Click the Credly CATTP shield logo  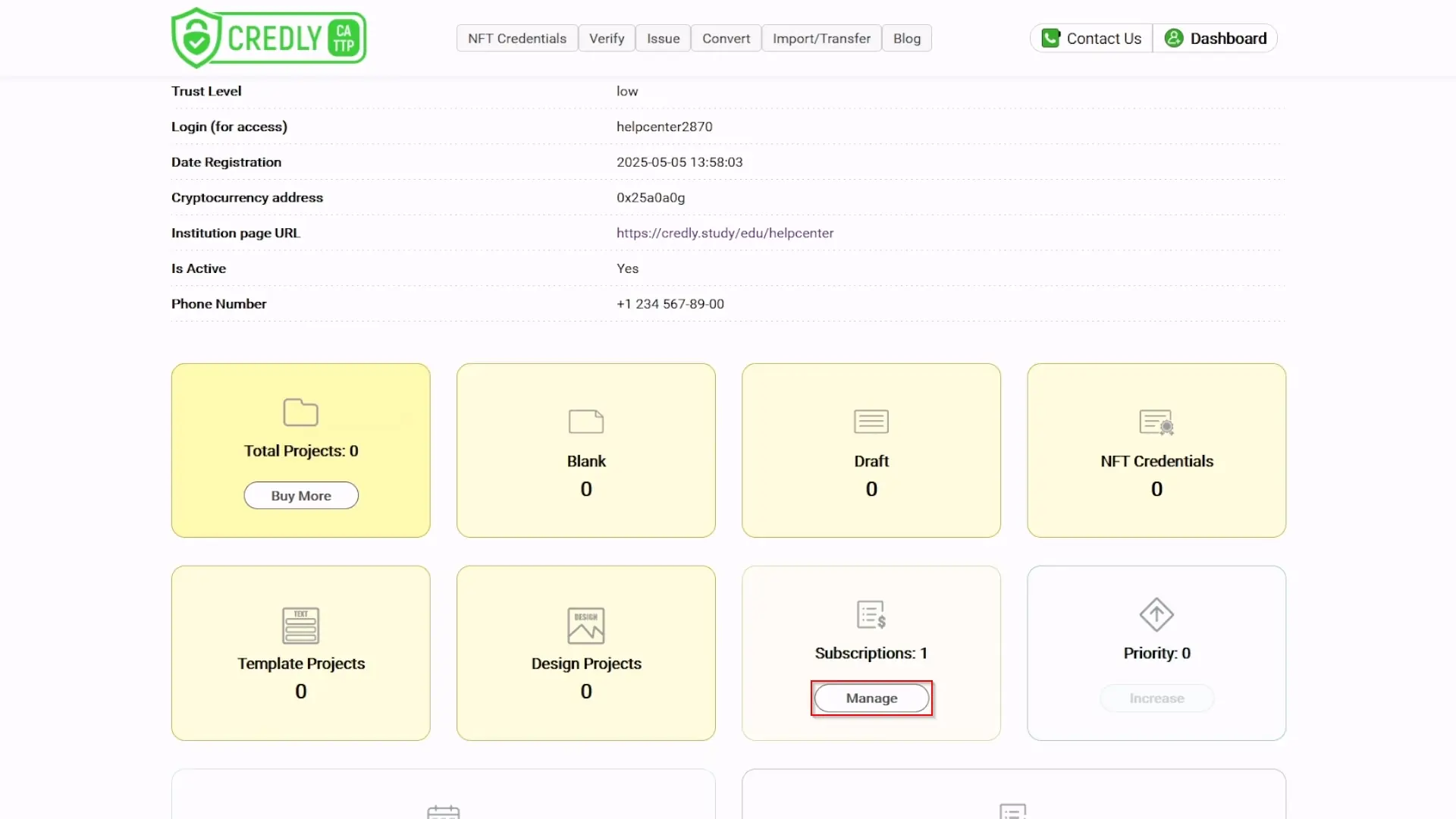click(268, 38)
